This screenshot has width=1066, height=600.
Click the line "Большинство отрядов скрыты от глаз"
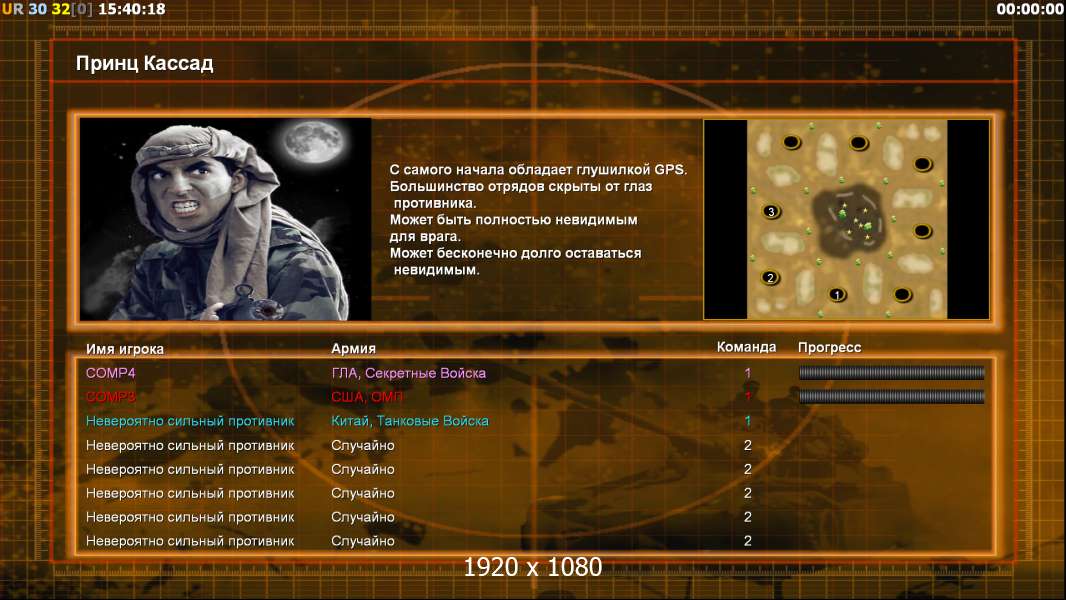point(521,186)
